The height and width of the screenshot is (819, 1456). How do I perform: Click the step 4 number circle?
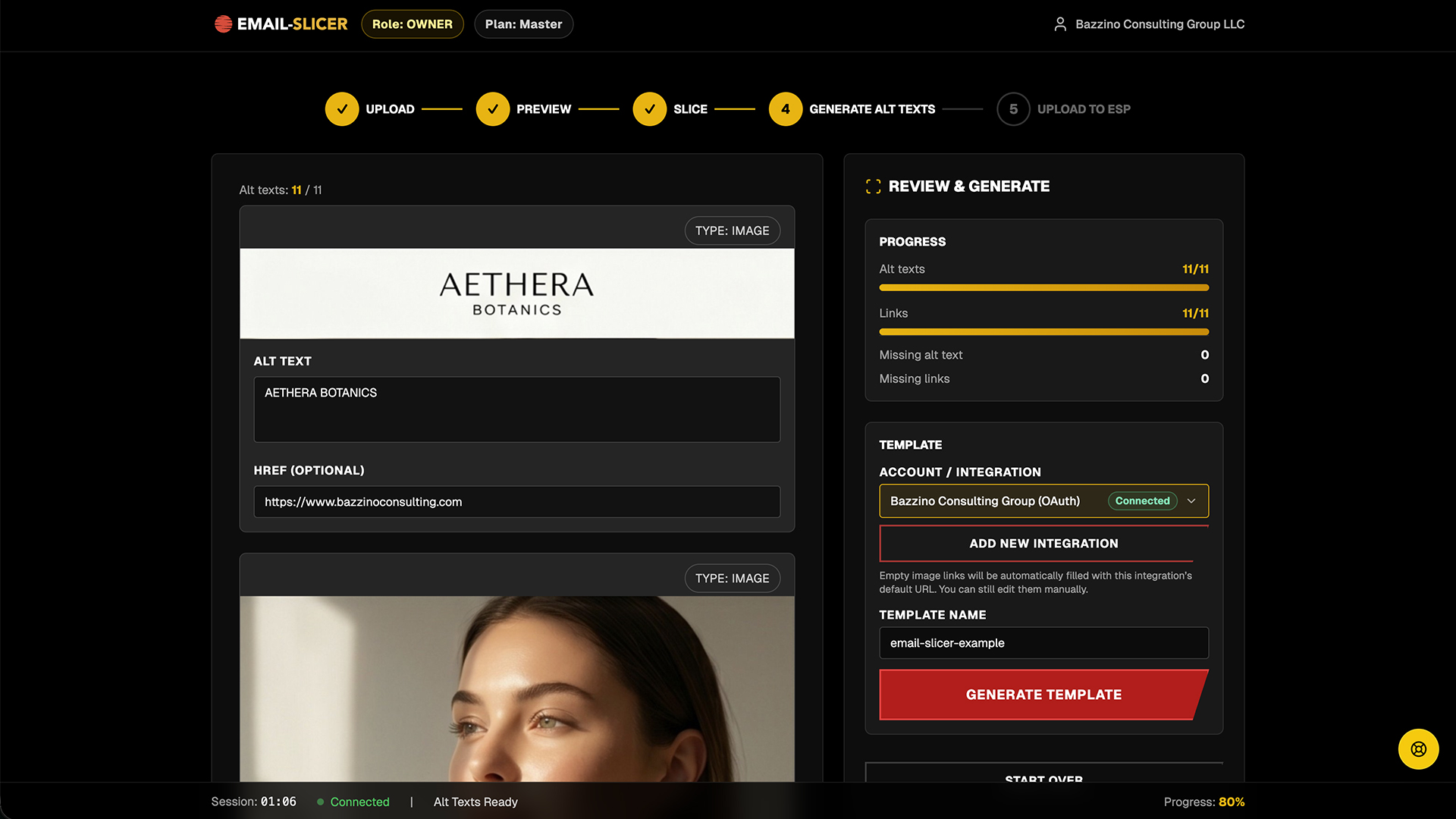786,109
